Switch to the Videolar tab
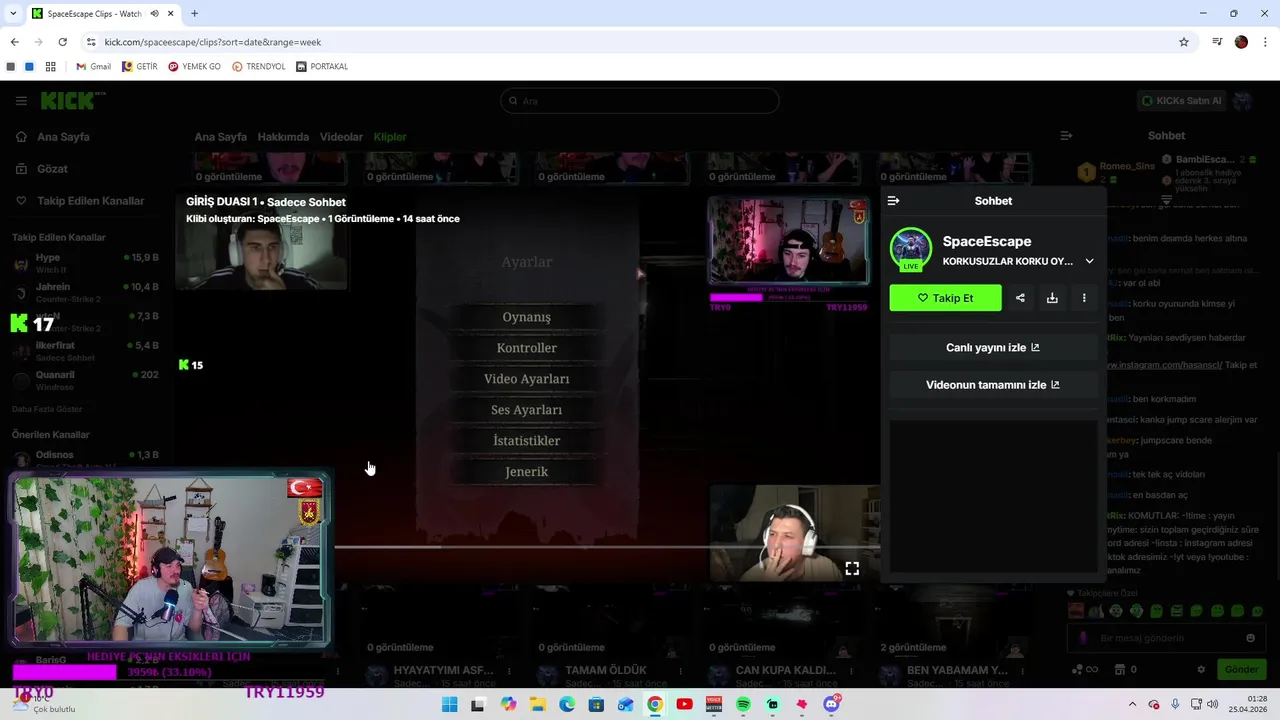The width and height of the screenshot is (1280, 720). [x=341, y=137]
